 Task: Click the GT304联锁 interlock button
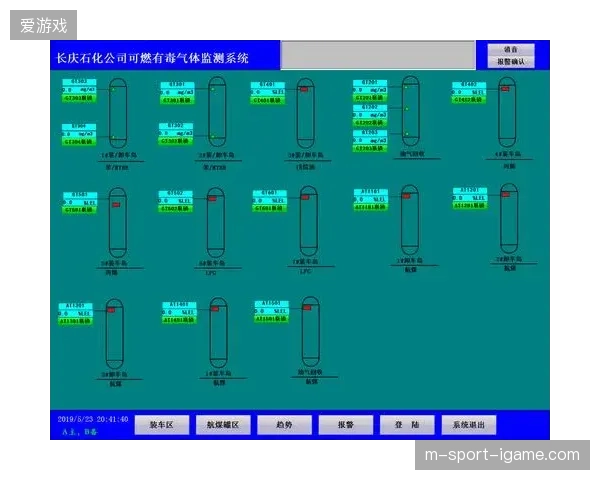(x=79, y=142)
